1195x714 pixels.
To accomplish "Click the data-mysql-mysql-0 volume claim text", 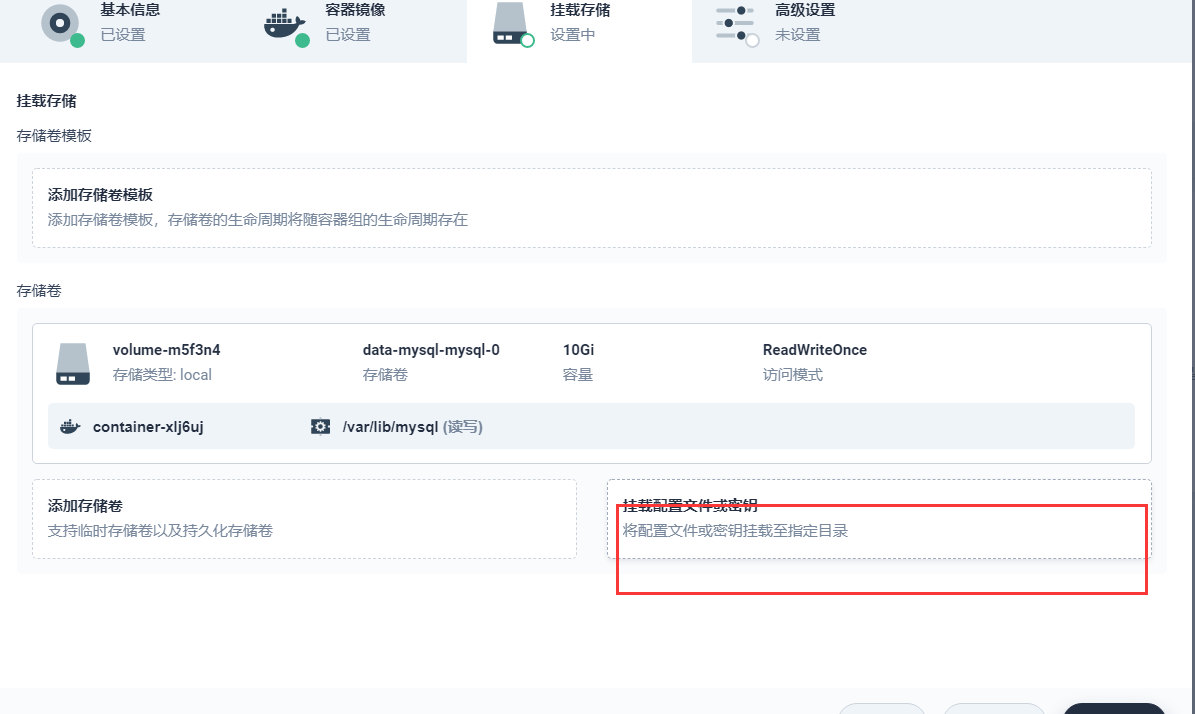I will [x=431, y=350].
